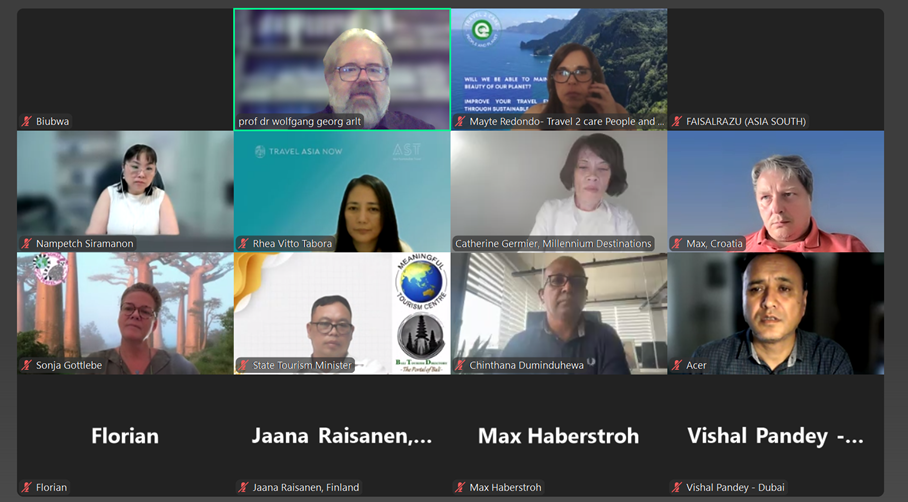908x502 pixels.
Task: Select Catherine Germier's video tile
Action: (x=559, y=191)
